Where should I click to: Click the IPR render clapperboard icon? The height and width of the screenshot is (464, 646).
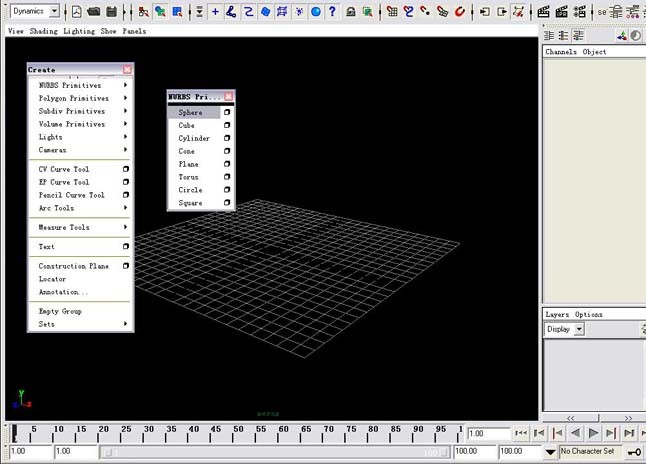[562, 12]
